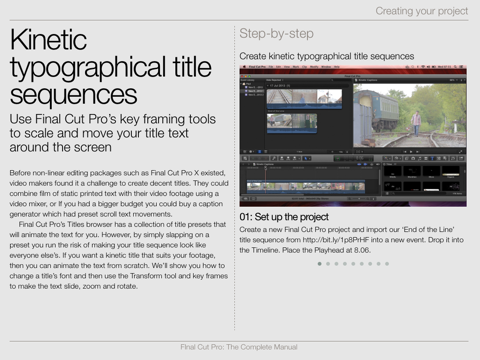Click the blue Titles browser T icon
The width and height of the screenshot is (480, 360).
[432, 158]
